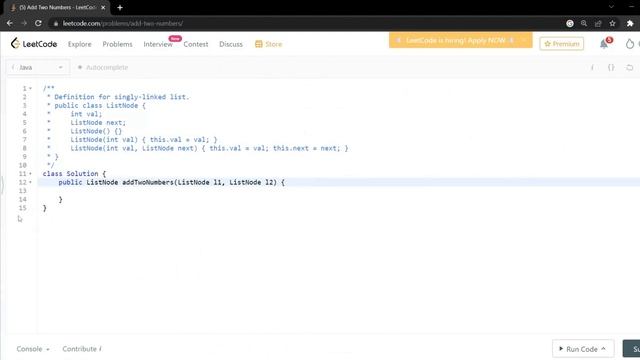Open notifications bell icon

(604, 44)
